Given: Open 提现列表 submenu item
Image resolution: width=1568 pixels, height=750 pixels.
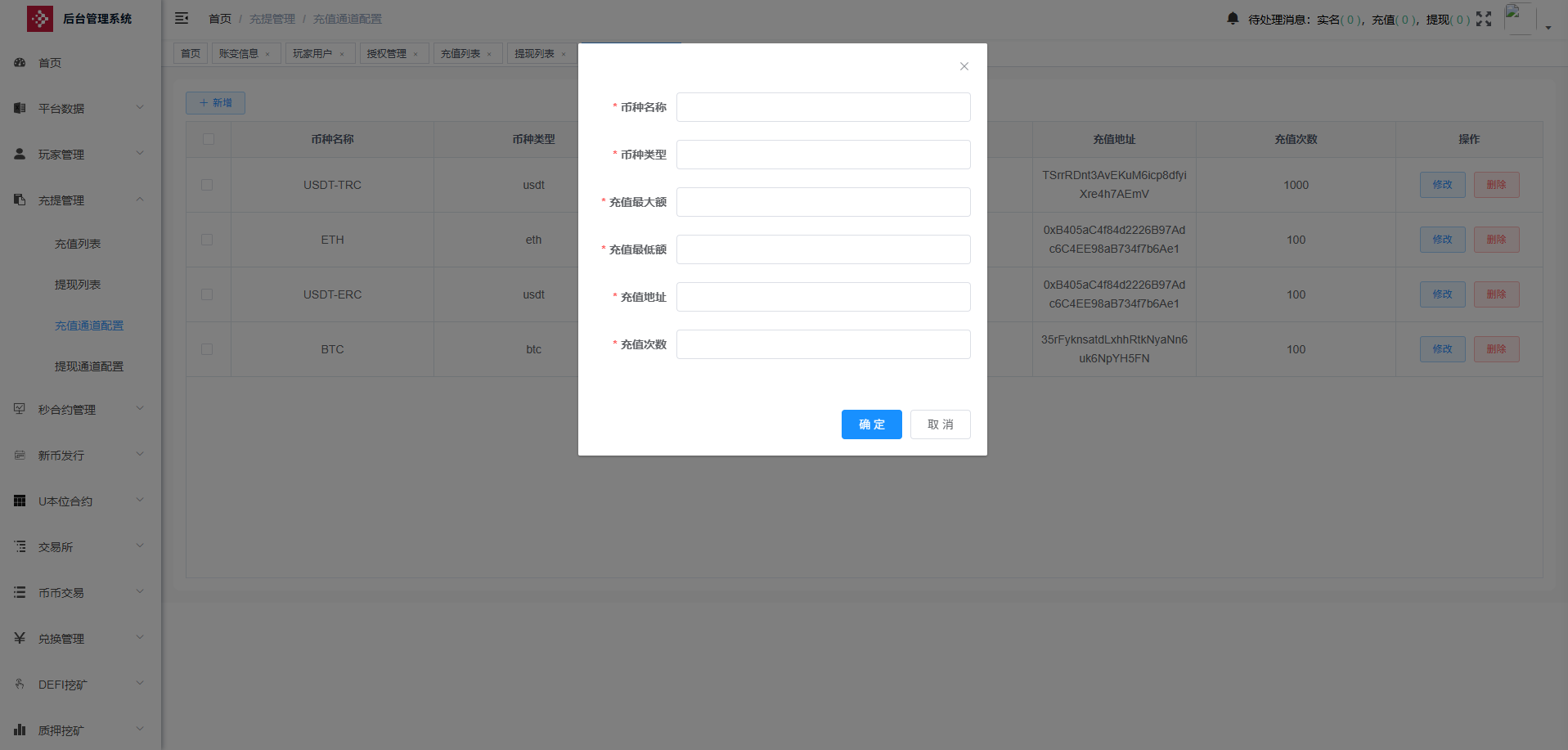Looking at the screenshot, I should (78, 285).
